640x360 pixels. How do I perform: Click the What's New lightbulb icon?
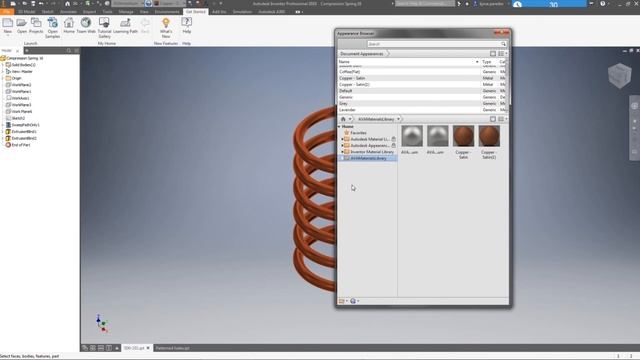(166, 23)
